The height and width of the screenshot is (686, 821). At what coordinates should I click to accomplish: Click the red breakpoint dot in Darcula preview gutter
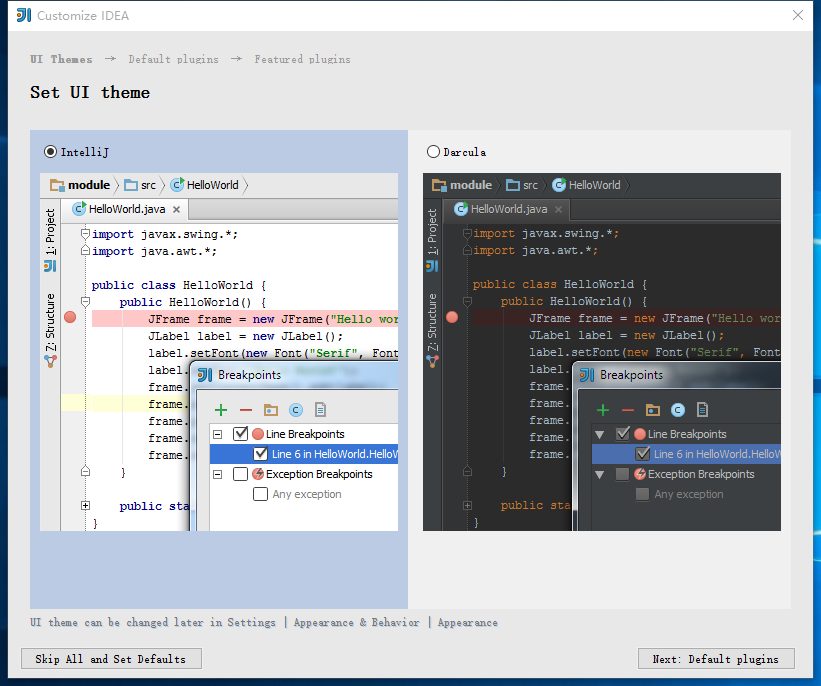pos(452,317)
